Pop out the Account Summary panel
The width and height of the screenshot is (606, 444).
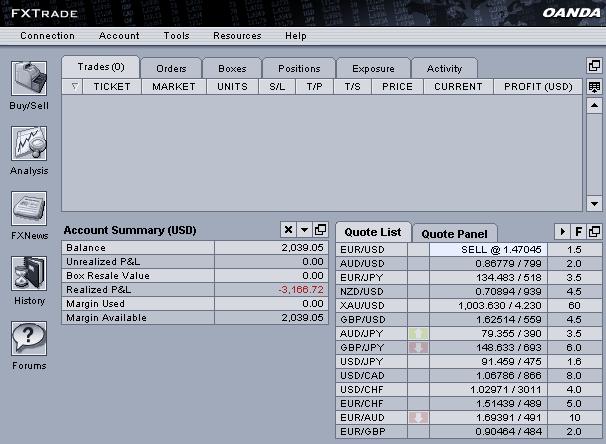click(x=320, y=230)
